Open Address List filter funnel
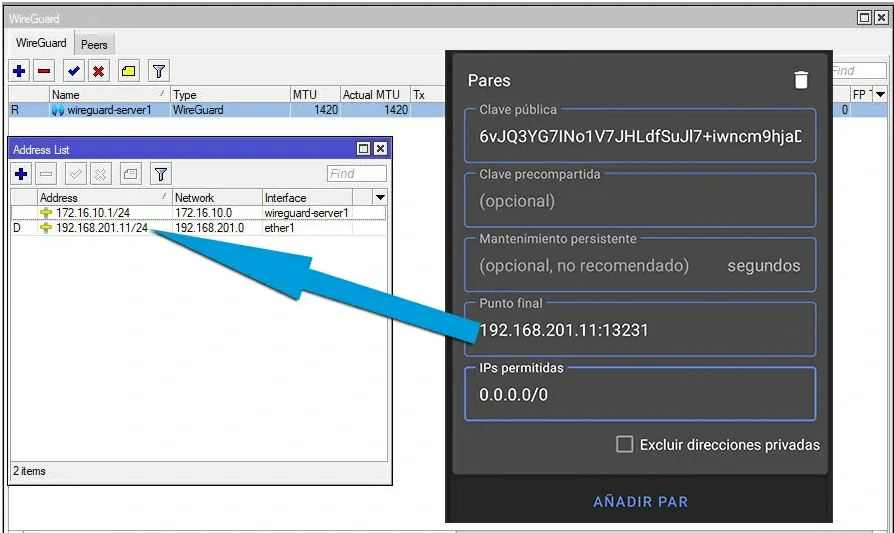 [161, 174]
